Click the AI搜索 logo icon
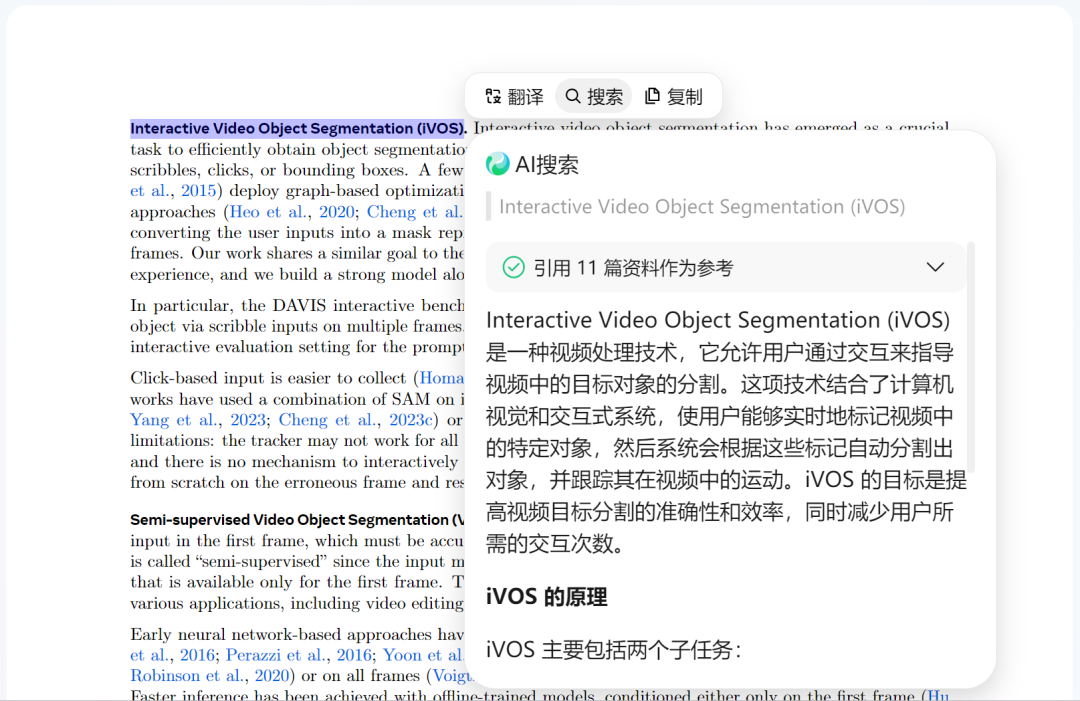This screenshot has width=1080, height=701. (497, 164)
